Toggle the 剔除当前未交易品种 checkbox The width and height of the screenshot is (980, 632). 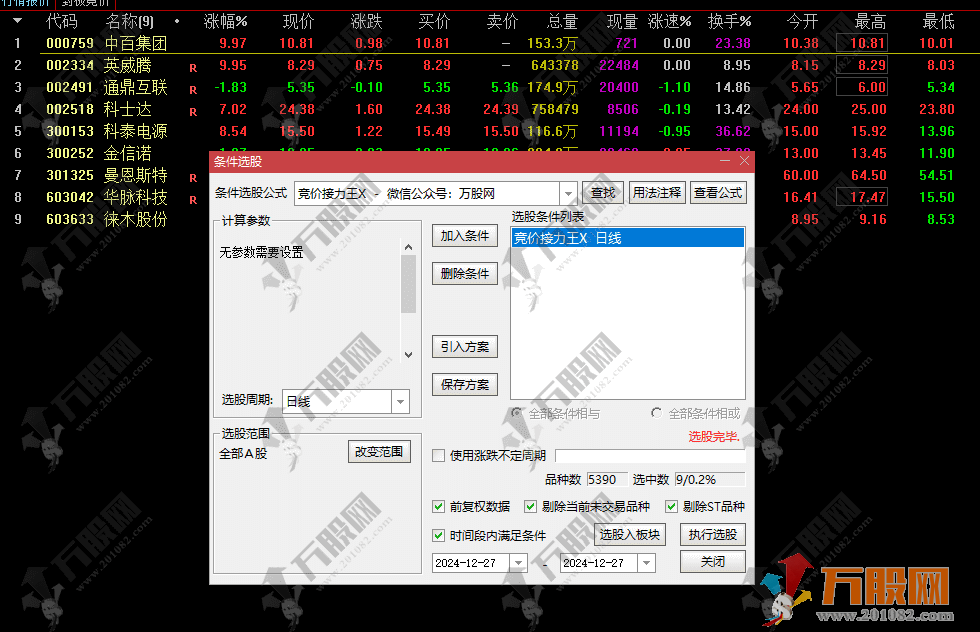(531, 506)
